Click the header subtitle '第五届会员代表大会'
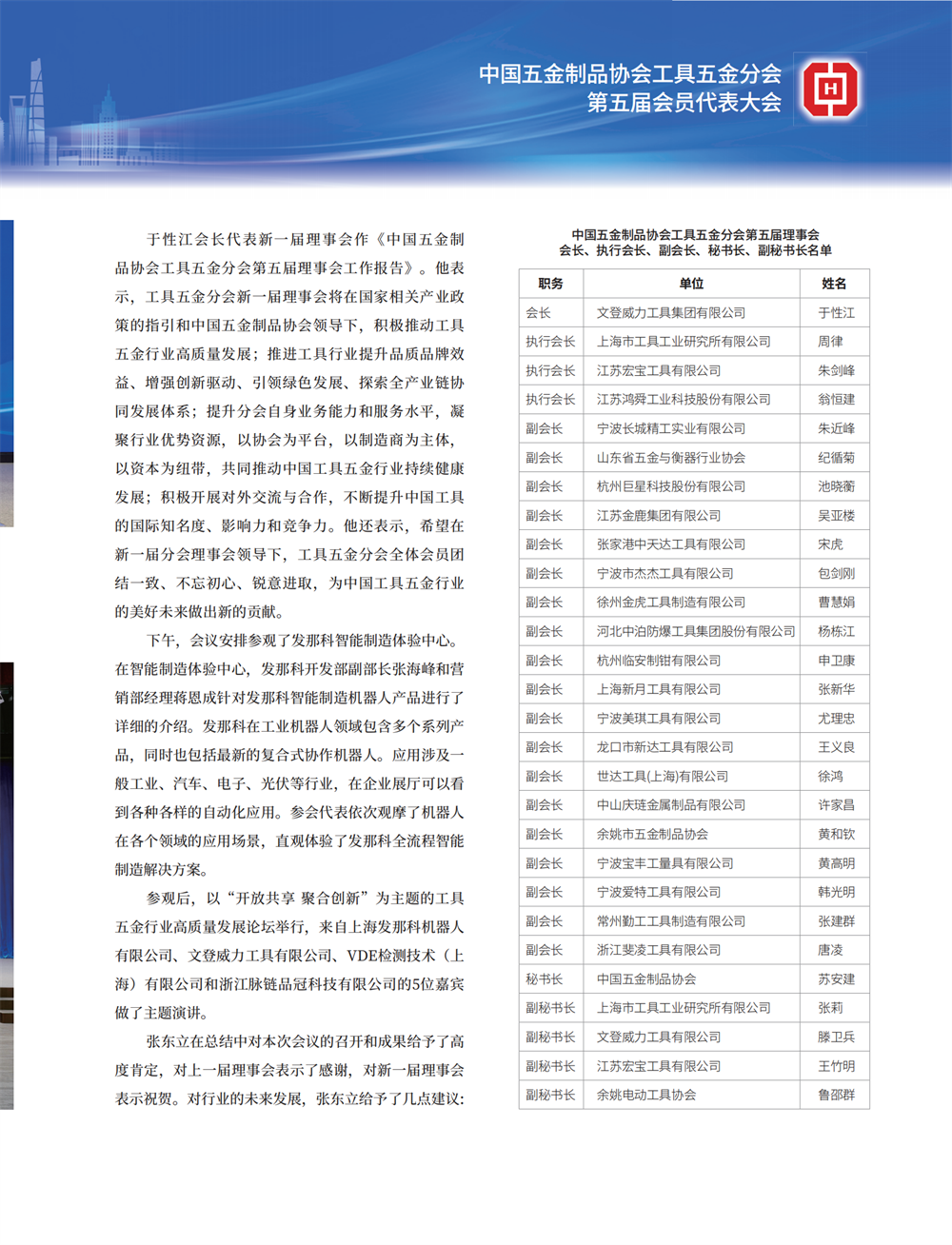The width and height of the screenshot is (952, 1245). pyautogui.click(x=684, y=102)
